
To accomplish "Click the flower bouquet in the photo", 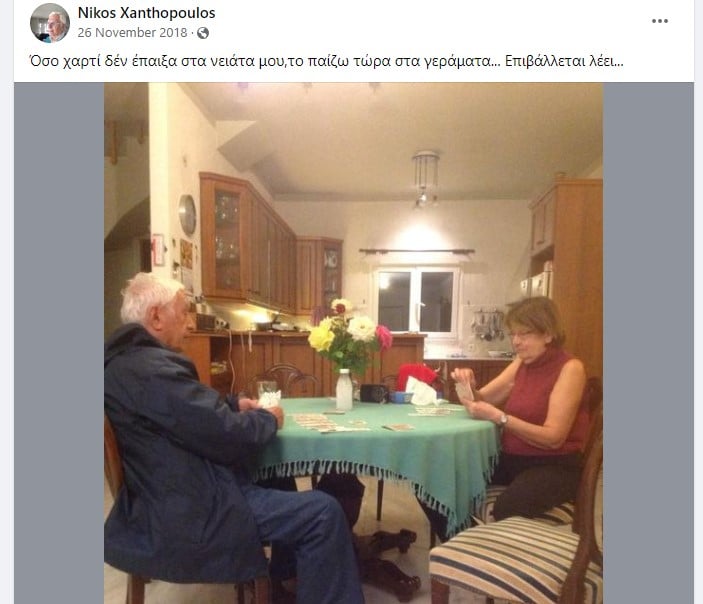I will 349,335.
